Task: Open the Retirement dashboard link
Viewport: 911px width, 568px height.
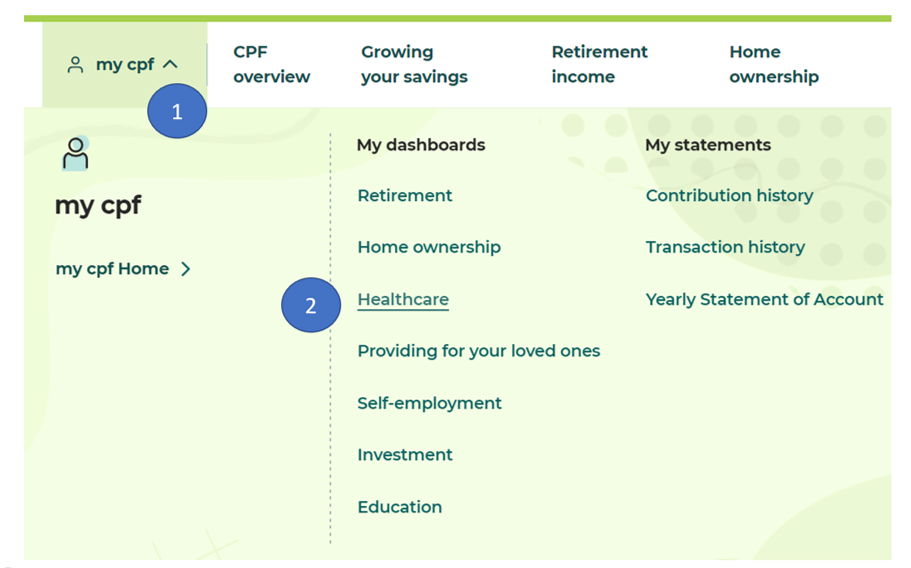Action: 405,196
